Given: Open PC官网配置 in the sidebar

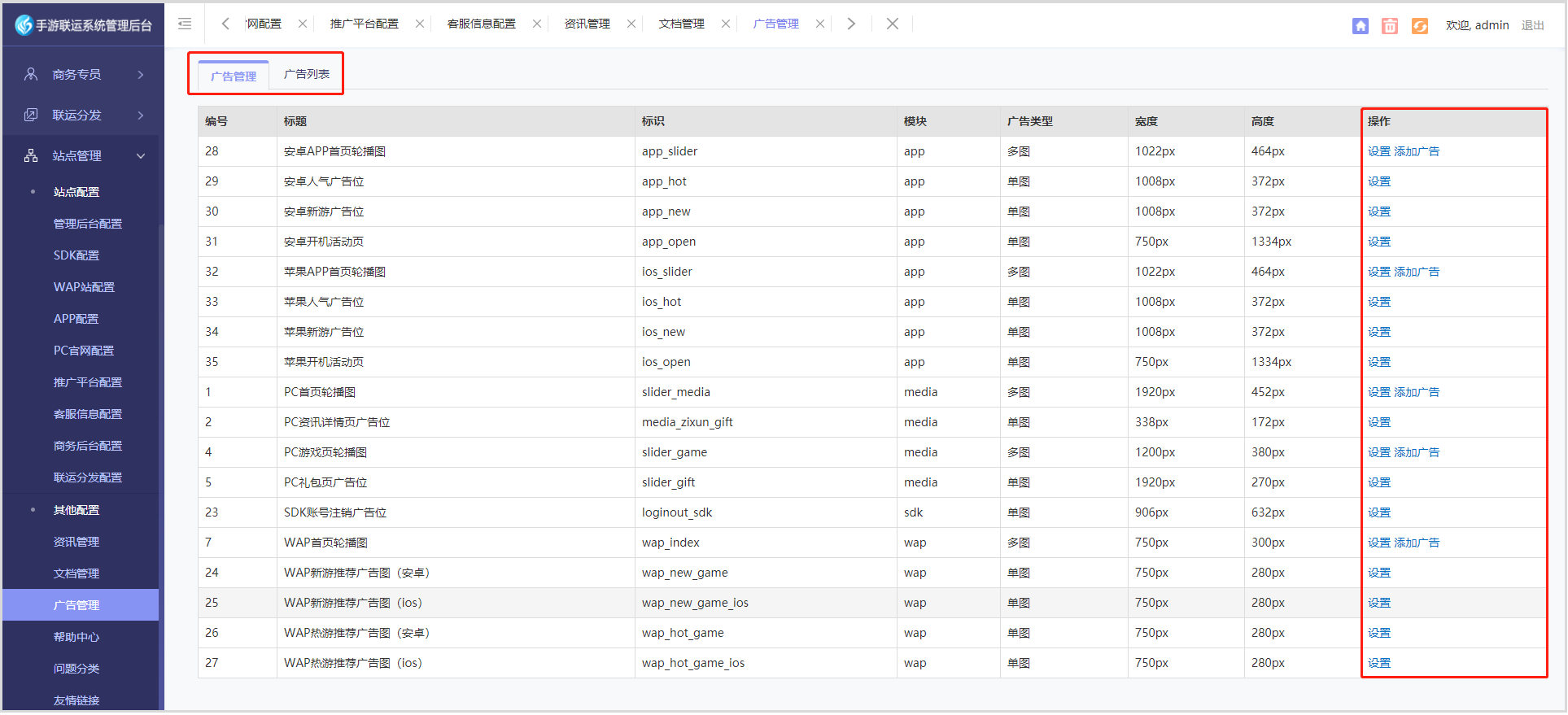Looking at the screenshot, I should (x=84, y=351).
